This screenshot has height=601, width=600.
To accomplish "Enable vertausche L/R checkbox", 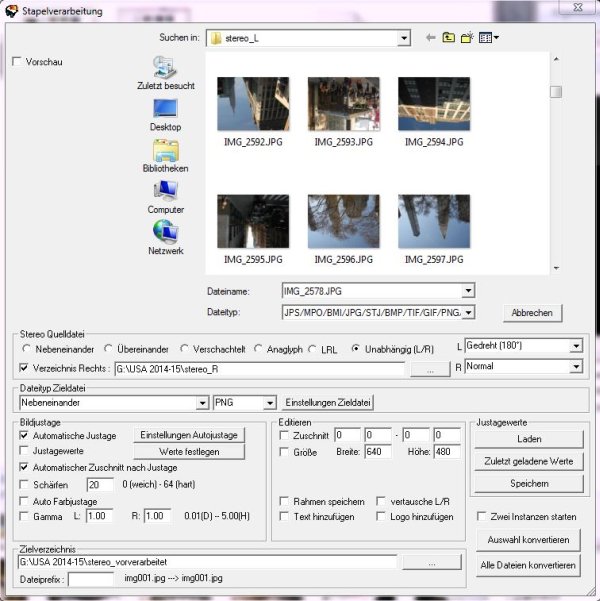I will [381, 500].
